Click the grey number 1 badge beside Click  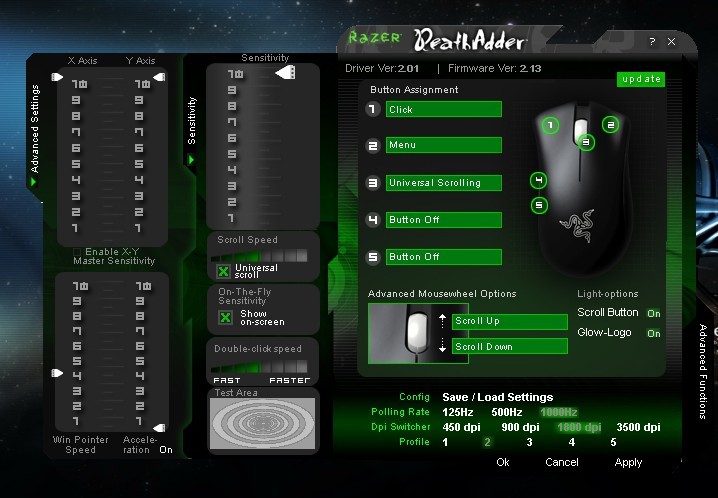coord(373,109)
